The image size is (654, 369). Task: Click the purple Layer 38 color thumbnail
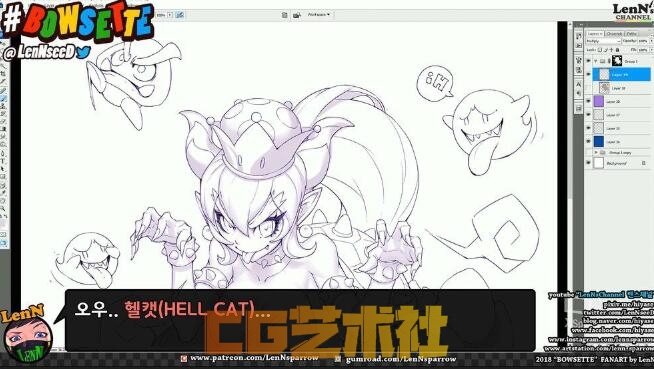click(x=599, y=101)
